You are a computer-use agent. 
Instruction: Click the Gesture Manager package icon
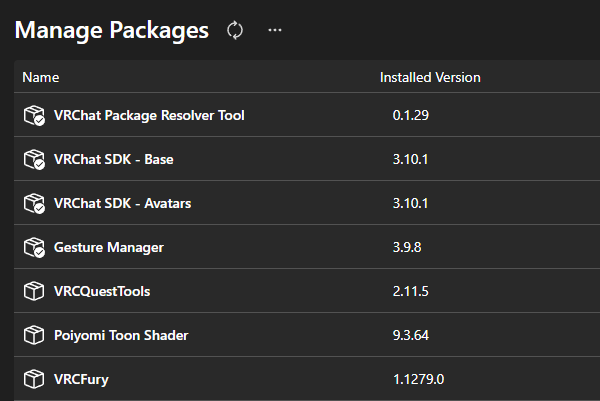point(34,247)
